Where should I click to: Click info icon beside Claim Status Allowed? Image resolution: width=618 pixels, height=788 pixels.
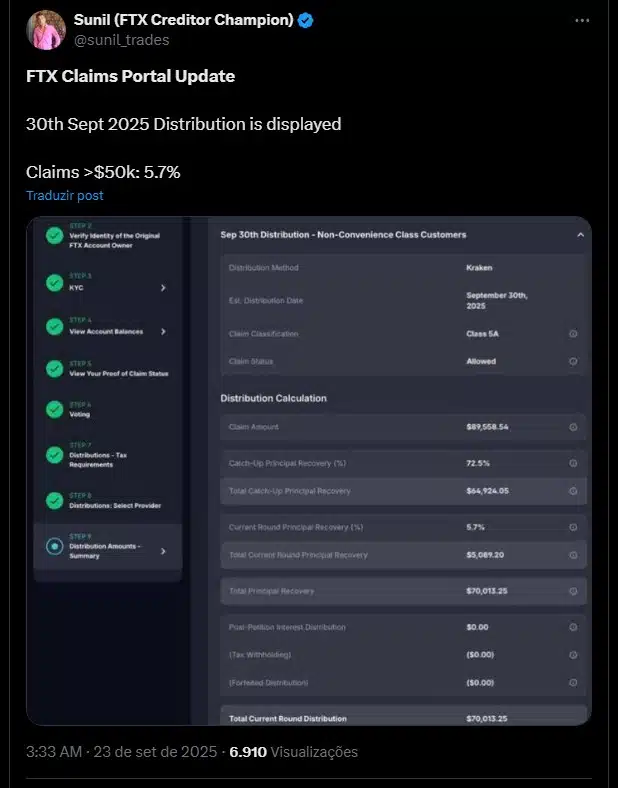click(x=573, y=361)
